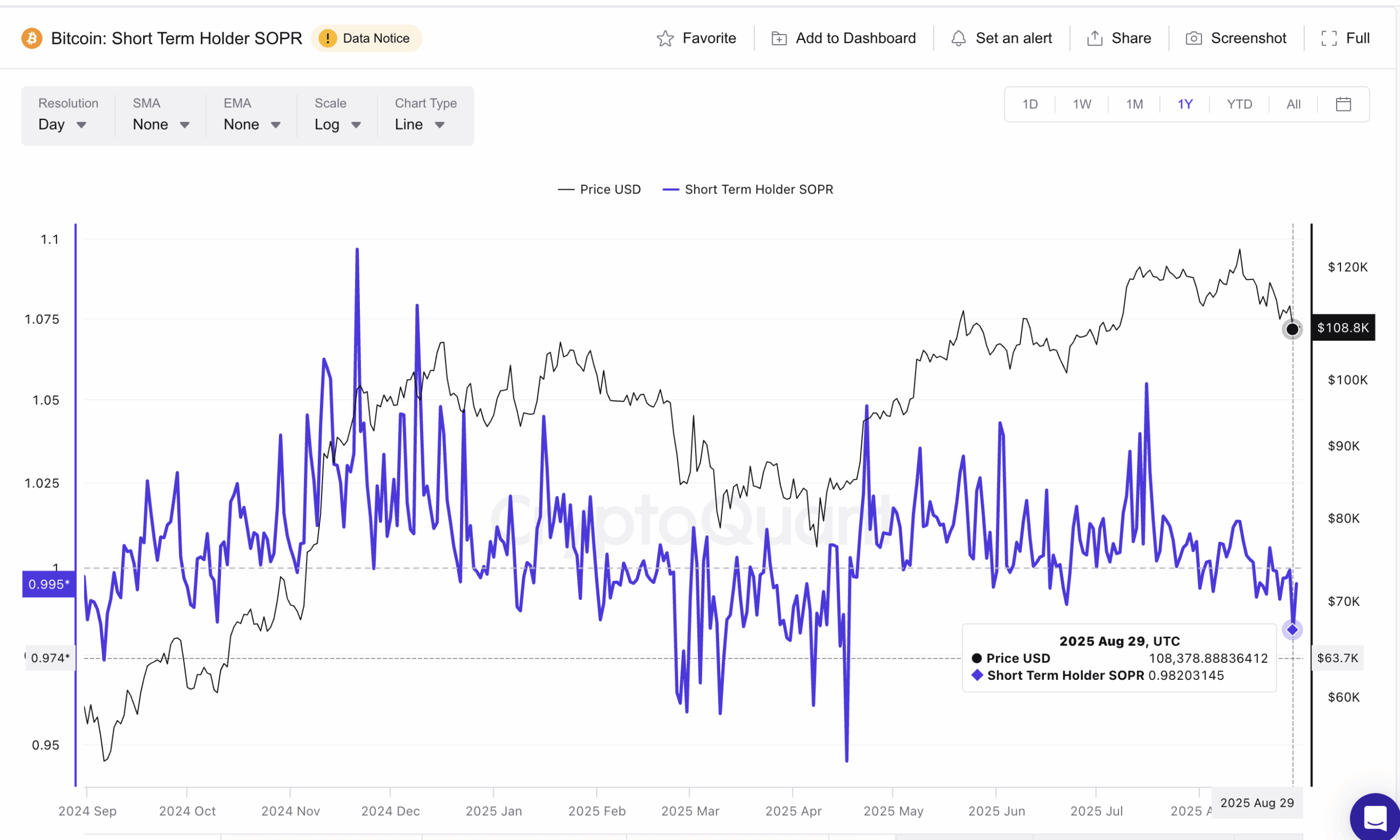Click the Share upload icon
The height and width of the screenshot is (840, 1400).
(1094, 38)
